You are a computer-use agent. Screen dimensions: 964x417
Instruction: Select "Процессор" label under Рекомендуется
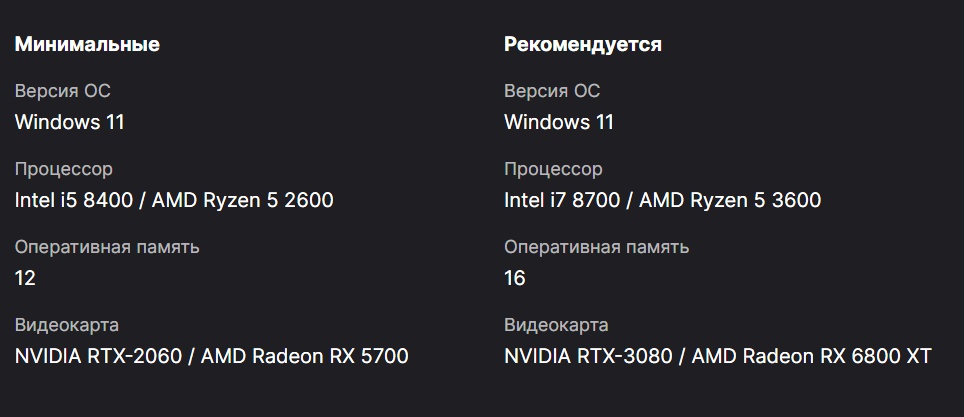coord(553,169)
